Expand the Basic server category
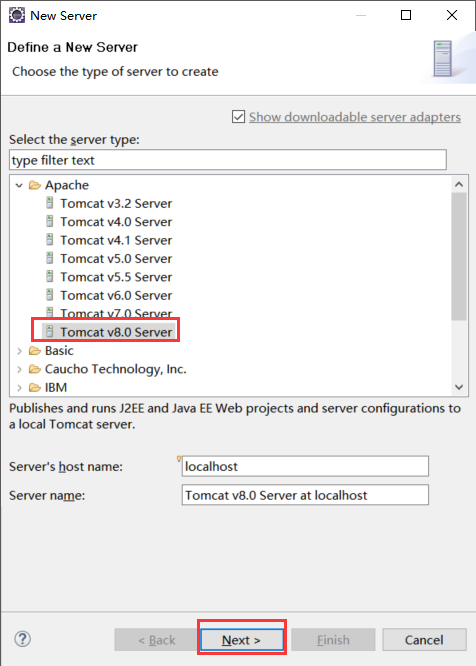This screenshot has height=666, width=476. 19,351
